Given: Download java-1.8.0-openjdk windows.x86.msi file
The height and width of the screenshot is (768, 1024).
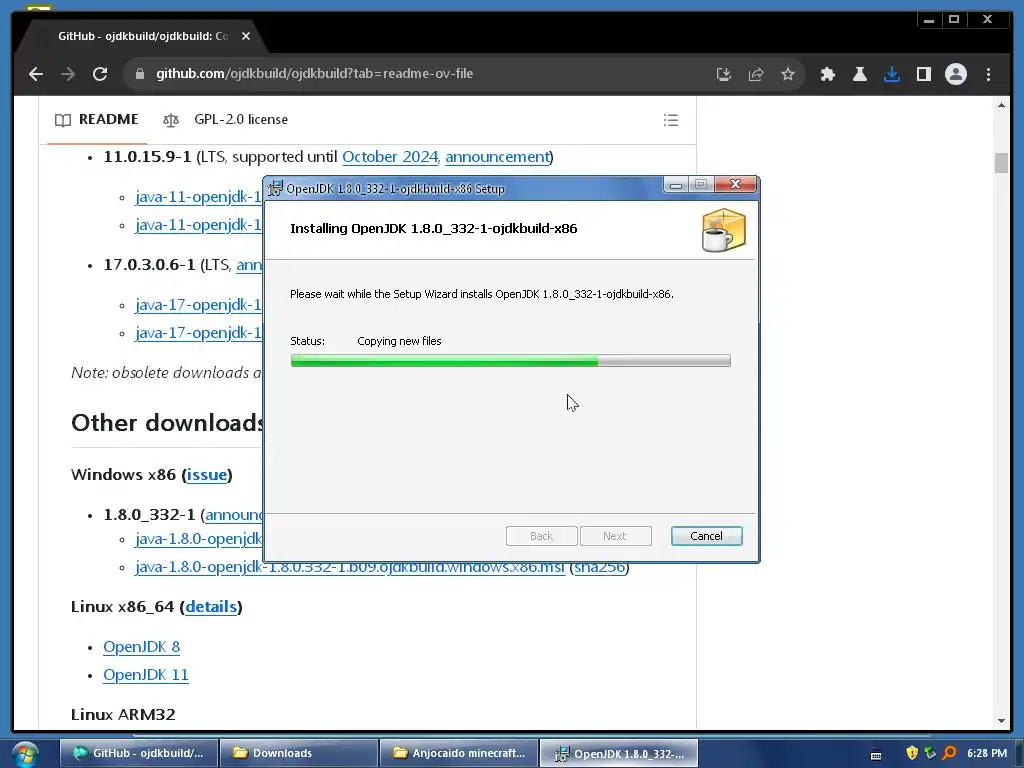Looking at the screenshot, I should pyautogui.click(x=349, y=567).
